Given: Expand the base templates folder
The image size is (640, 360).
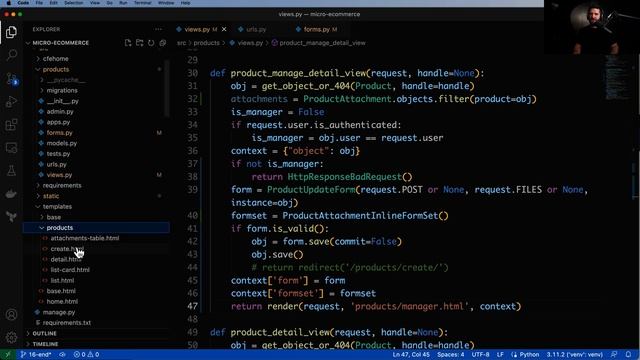Looking at the screenshot, I should point(53,217).
